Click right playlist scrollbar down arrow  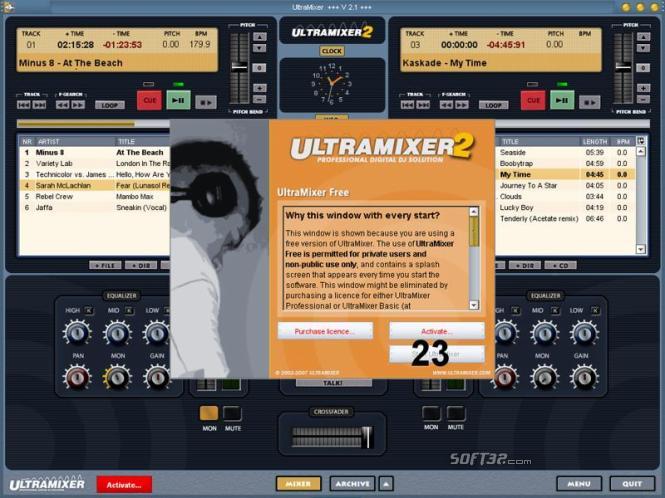[641, 249]
